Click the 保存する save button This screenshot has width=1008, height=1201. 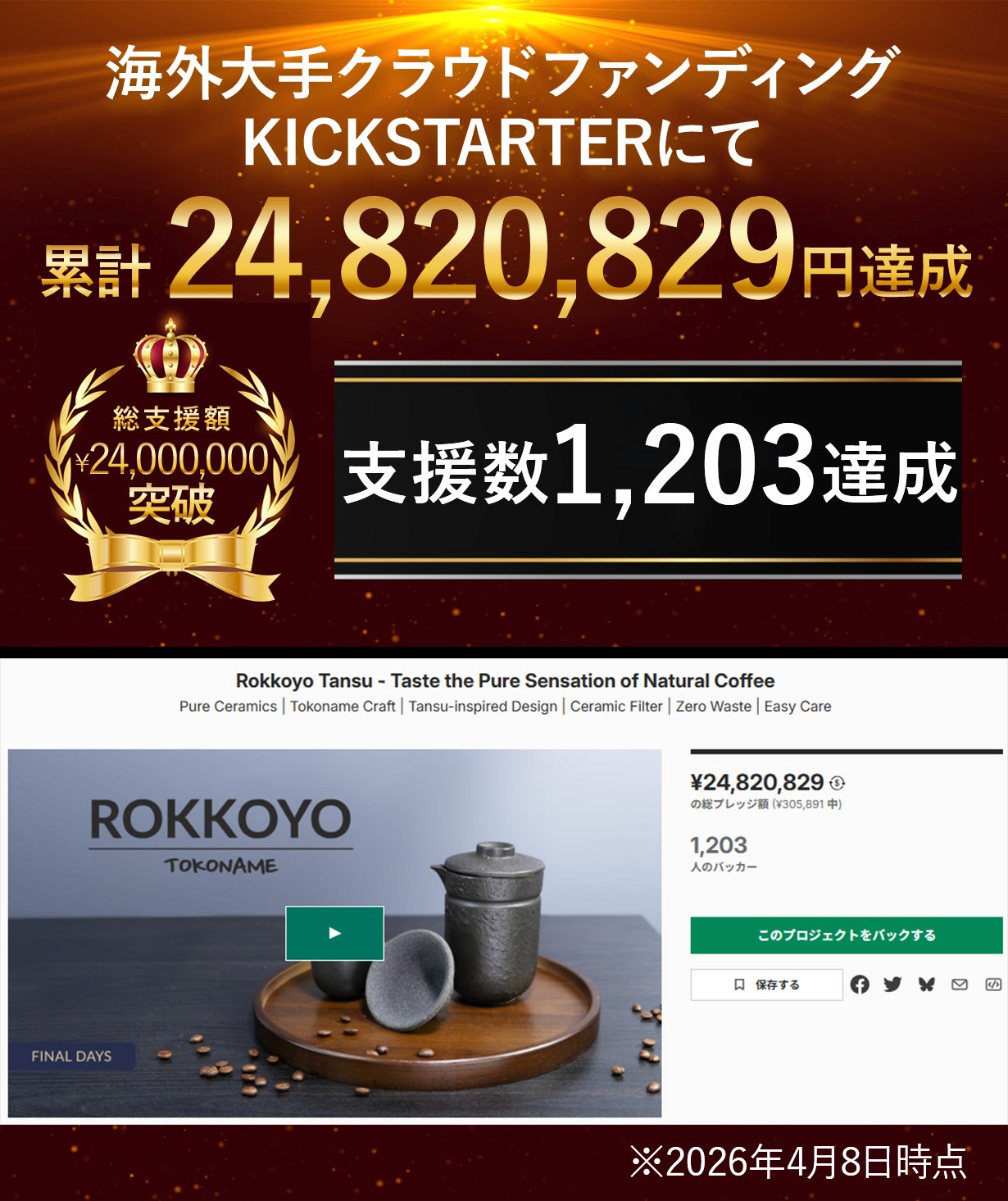tap(766, 985)
